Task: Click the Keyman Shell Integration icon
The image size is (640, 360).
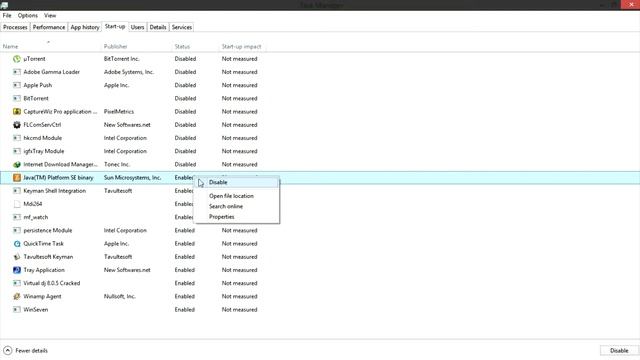Action: click(x=17, y=191)
